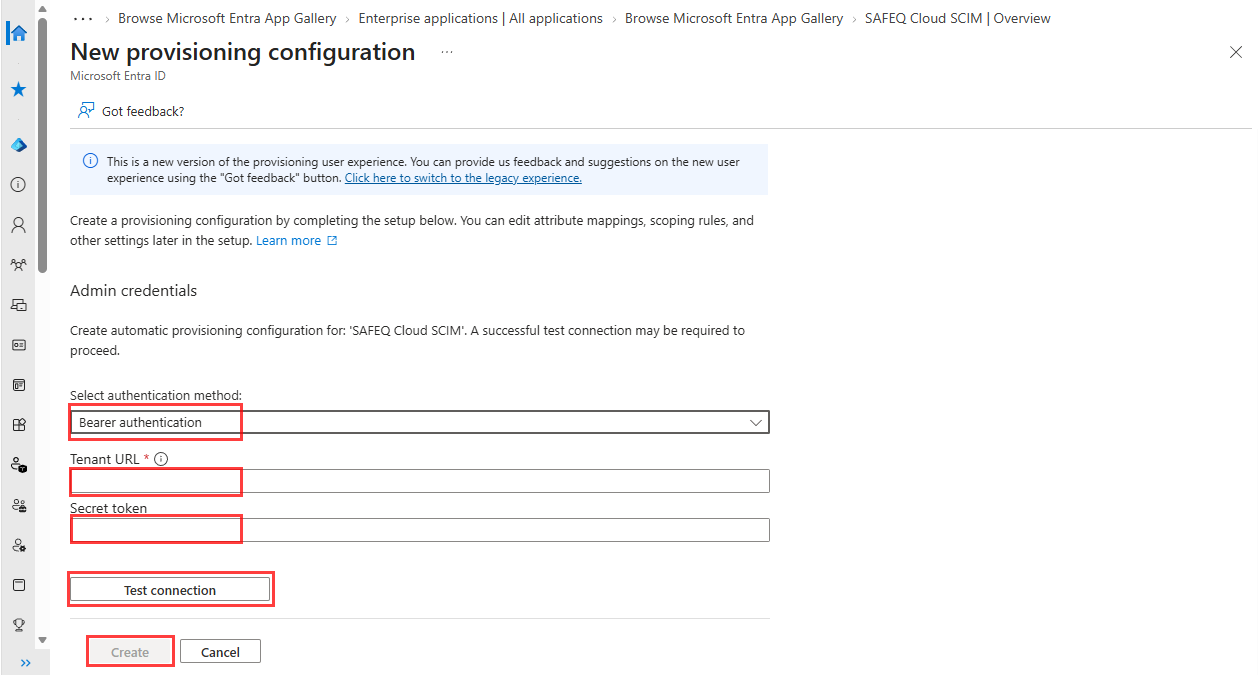Click the info icon in the blue banner

90,161
